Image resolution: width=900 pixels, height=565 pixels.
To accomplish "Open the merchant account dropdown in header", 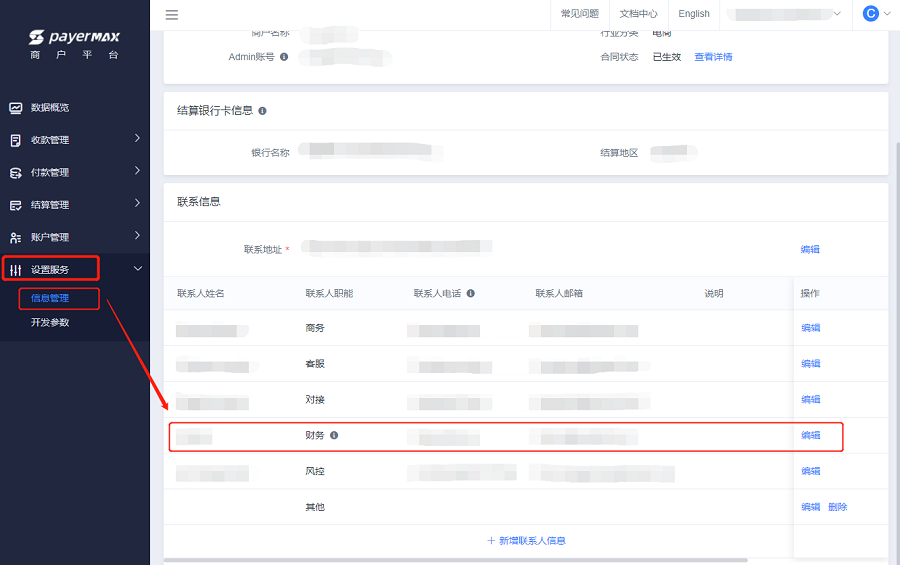I will point(785,14).
